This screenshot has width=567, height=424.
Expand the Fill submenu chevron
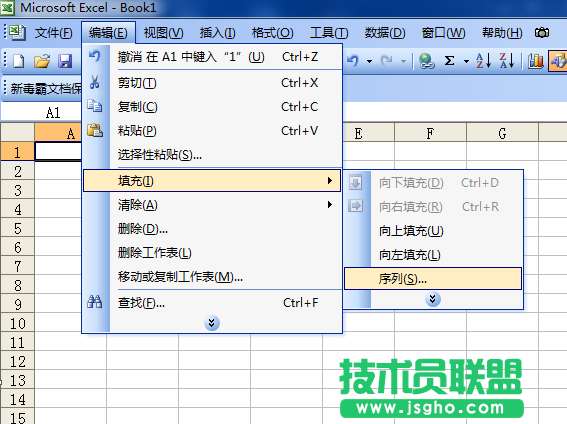tap(432, 299)
